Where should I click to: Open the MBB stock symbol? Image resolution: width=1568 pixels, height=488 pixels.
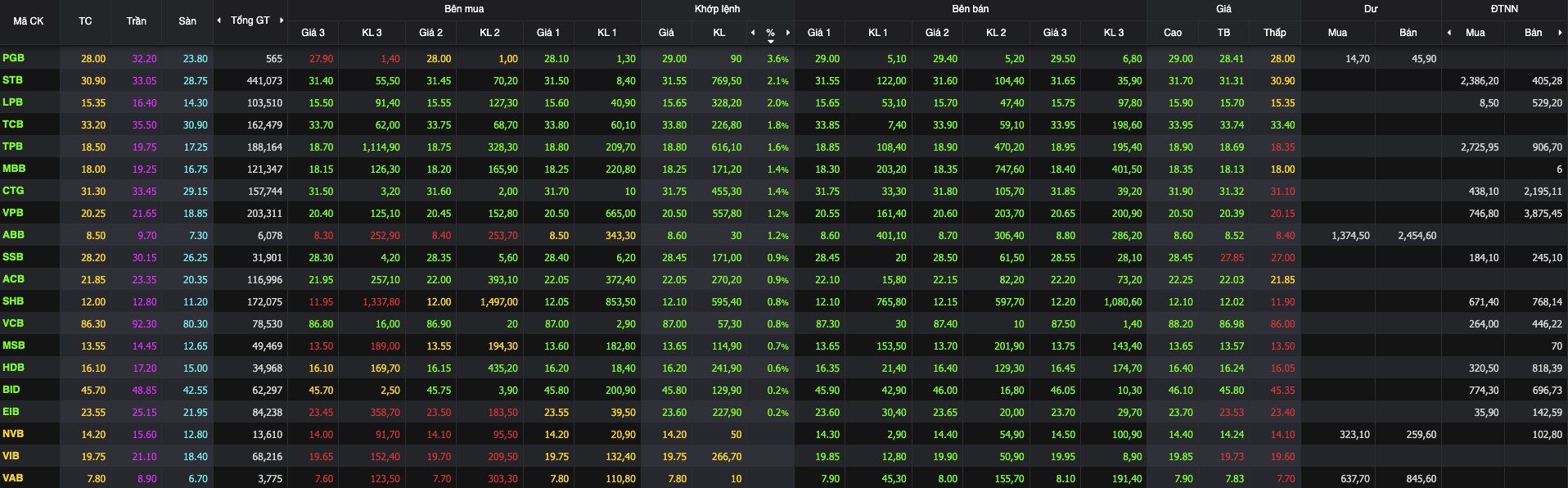(14, 169)
